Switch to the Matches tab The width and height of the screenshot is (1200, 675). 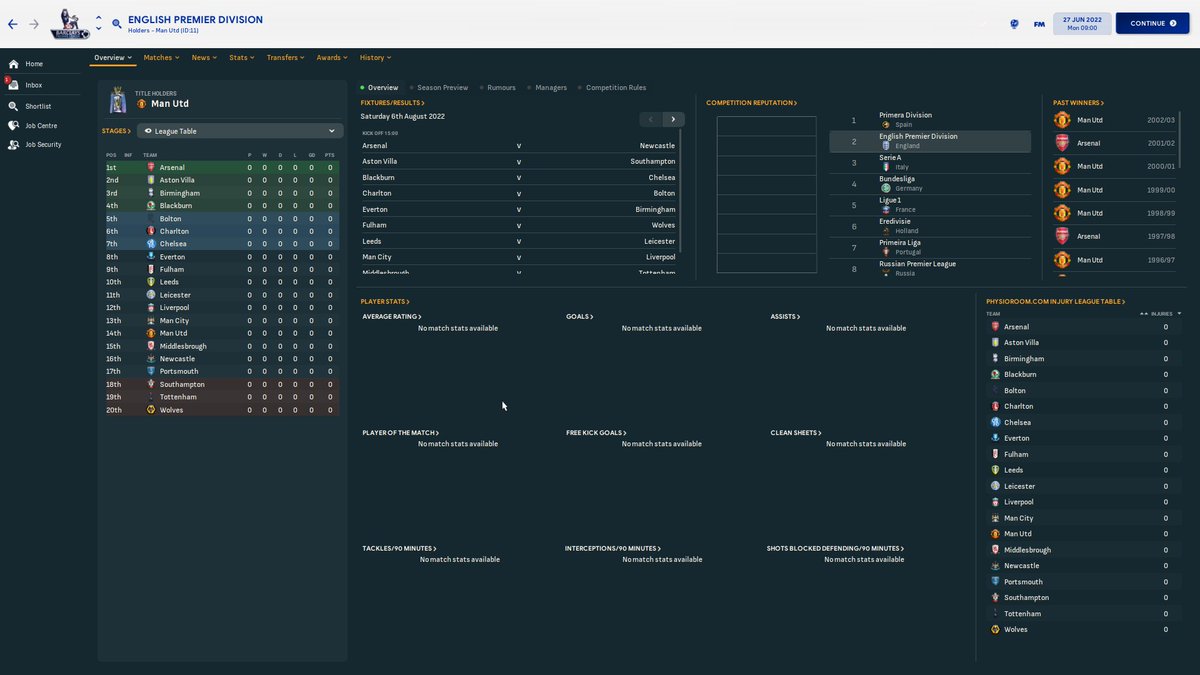[160, 57]
